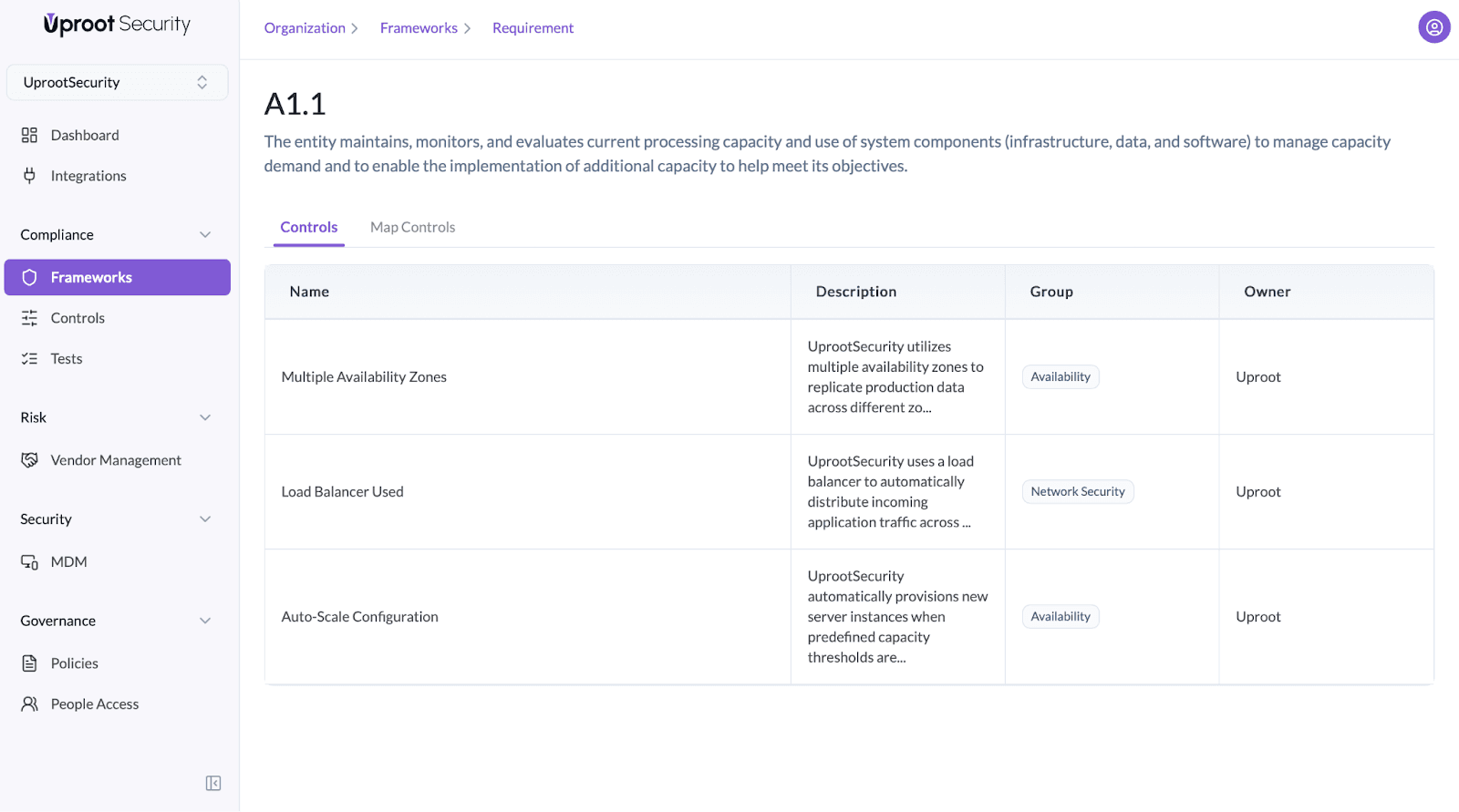1459x812 pixels.
Task: Click the Vendor Management handshake icon
Action: [x=29, y=460]
